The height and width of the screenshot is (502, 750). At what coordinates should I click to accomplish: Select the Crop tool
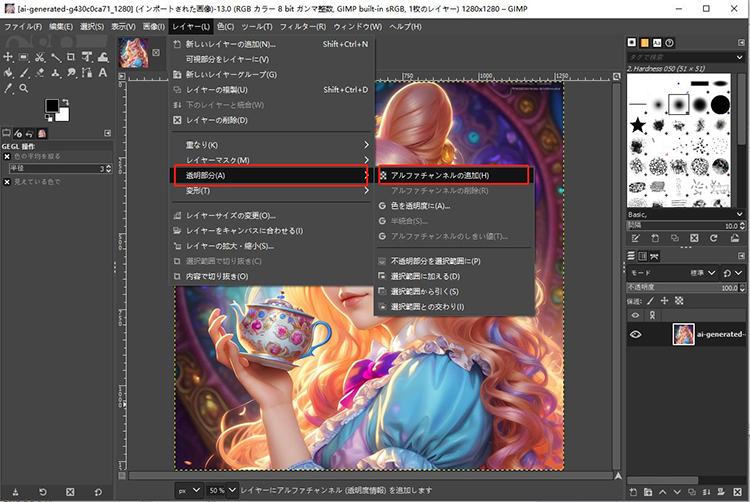pos(71,57)
